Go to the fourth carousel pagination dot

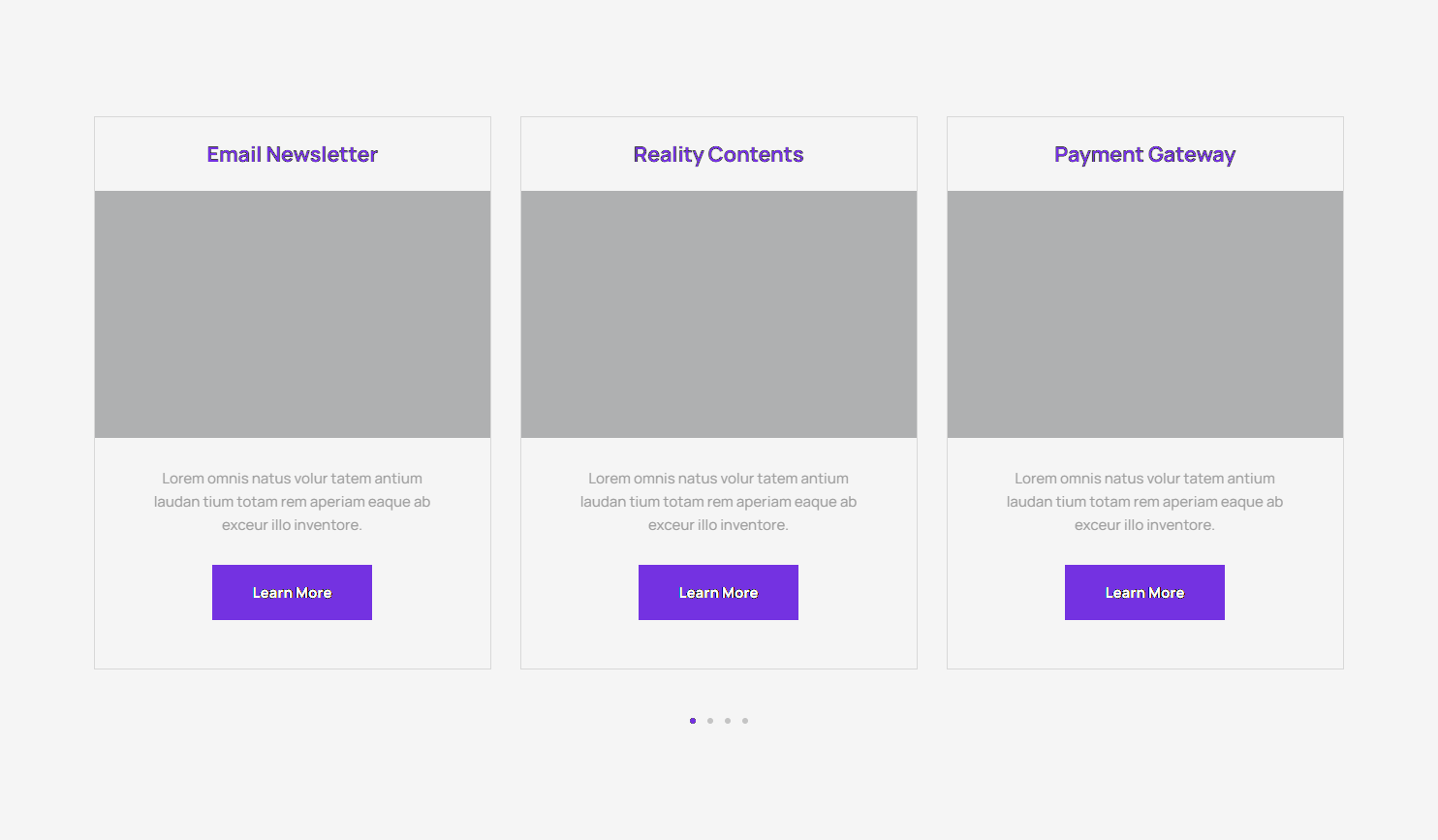click(745, 721)
